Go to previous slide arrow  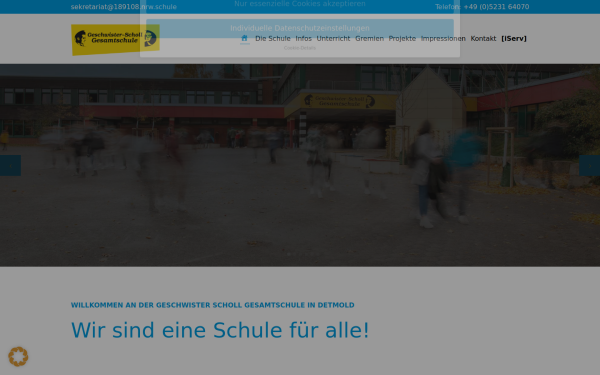click(10, 166)
